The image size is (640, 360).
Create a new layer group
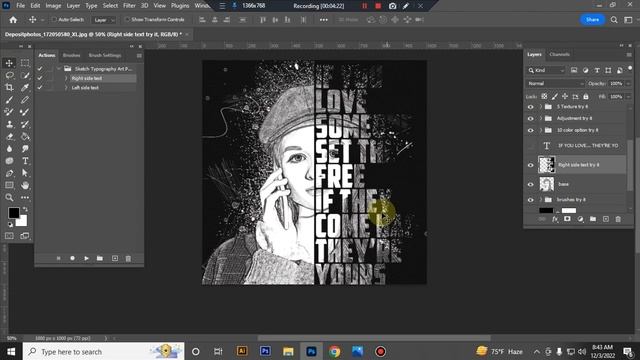593,219
